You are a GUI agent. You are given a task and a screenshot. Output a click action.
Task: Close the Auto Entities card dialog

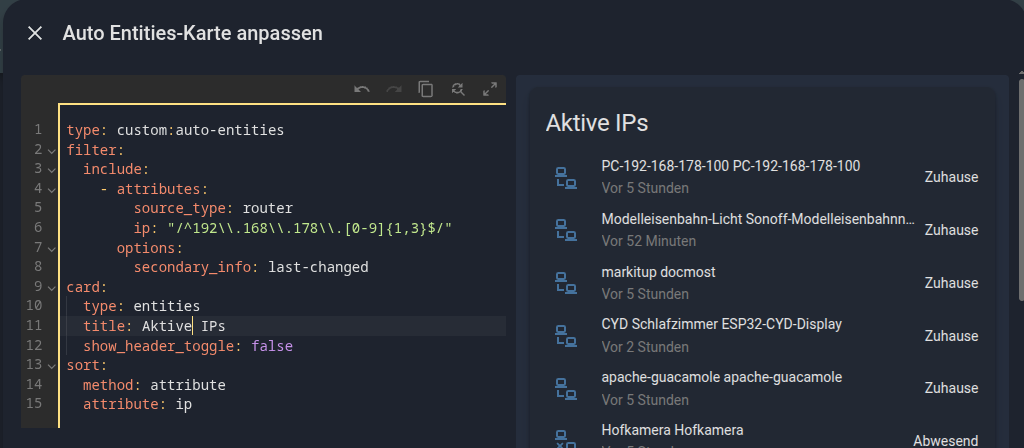[35, 33]
